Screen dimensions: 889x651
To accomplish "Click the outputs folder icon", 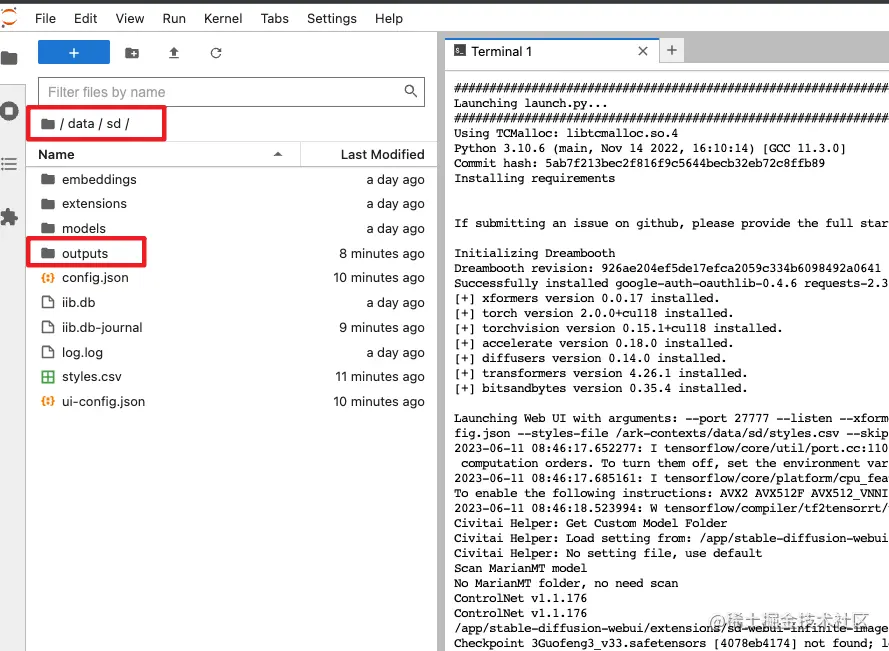I will [x=48, y=253].
